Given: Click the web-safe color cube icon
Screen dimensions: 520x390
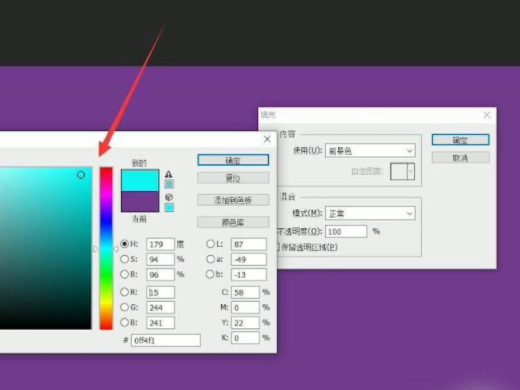Looking at the screenshot, I should click(169, 197).
